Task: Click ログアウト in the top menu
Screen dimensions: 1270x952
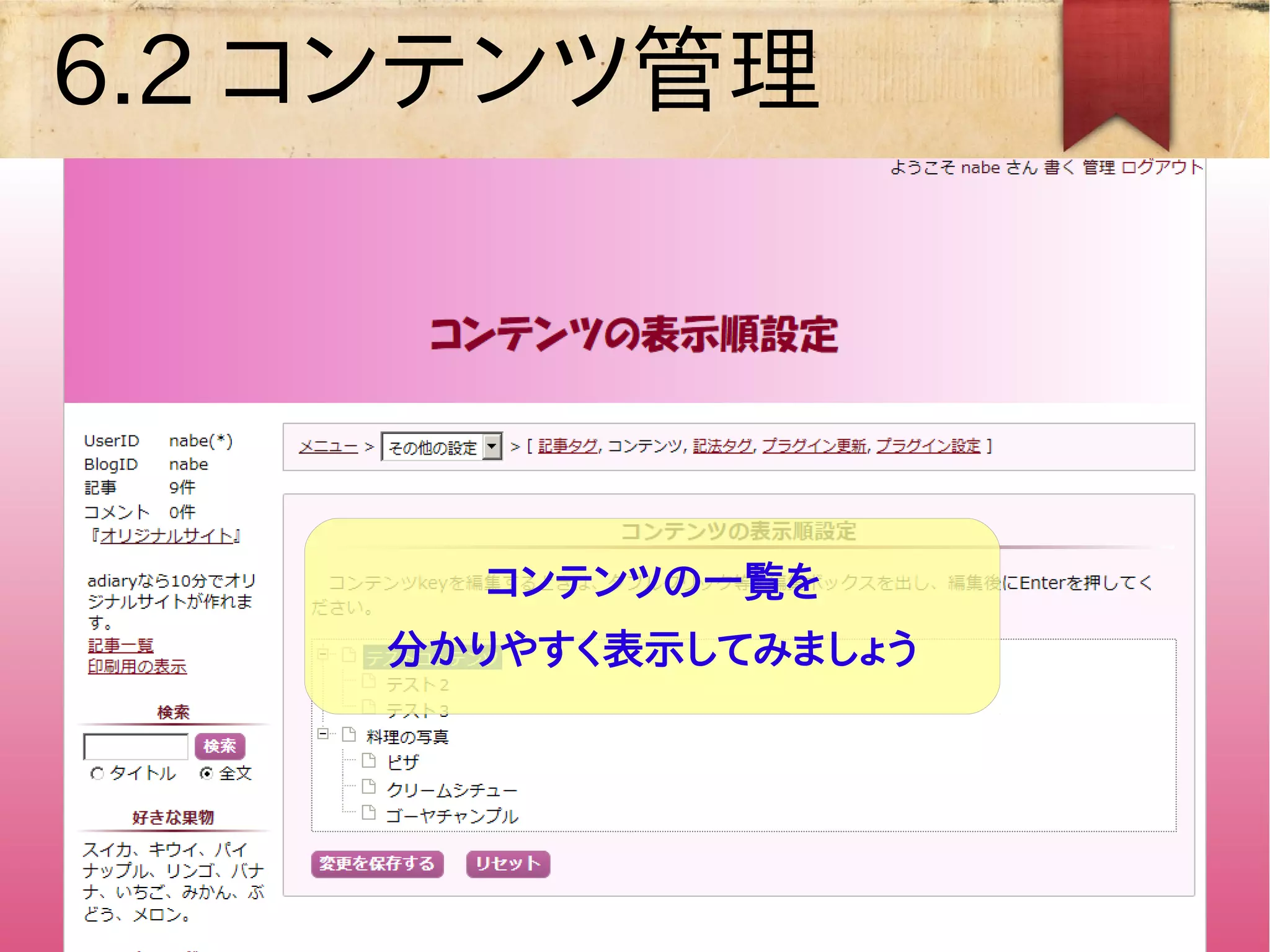Action: (x=1162, y=167)
